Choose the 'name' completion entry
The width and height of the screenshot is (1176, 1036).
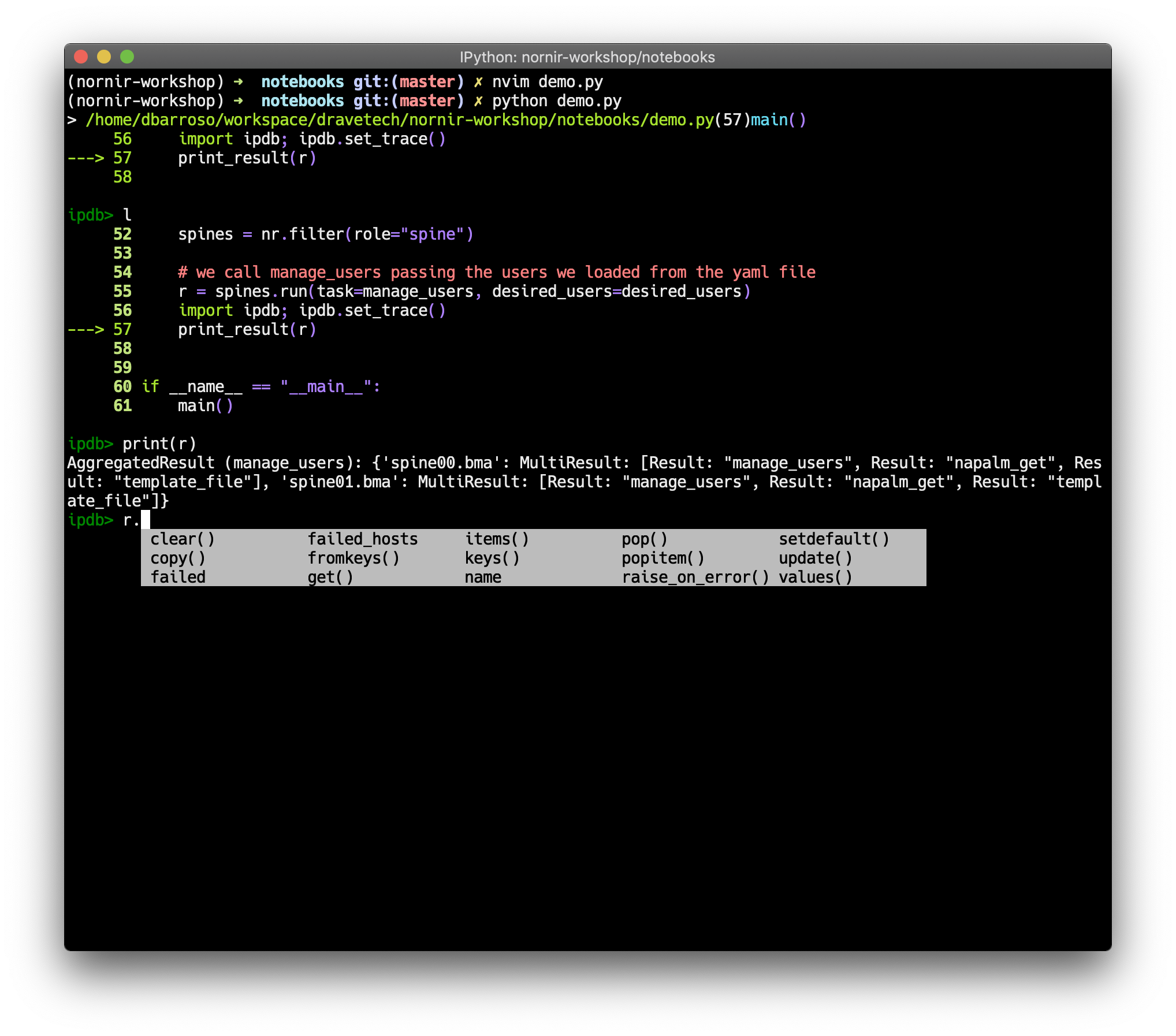click(483, 577)
